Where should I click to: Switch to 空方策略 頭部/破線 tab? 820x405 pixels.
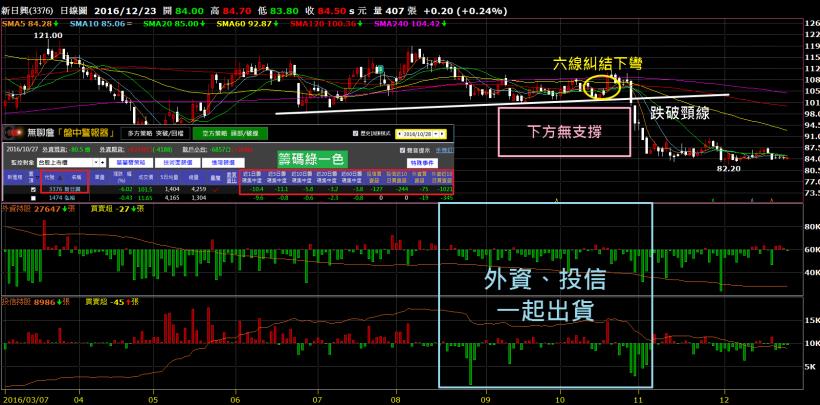[230, 133]
